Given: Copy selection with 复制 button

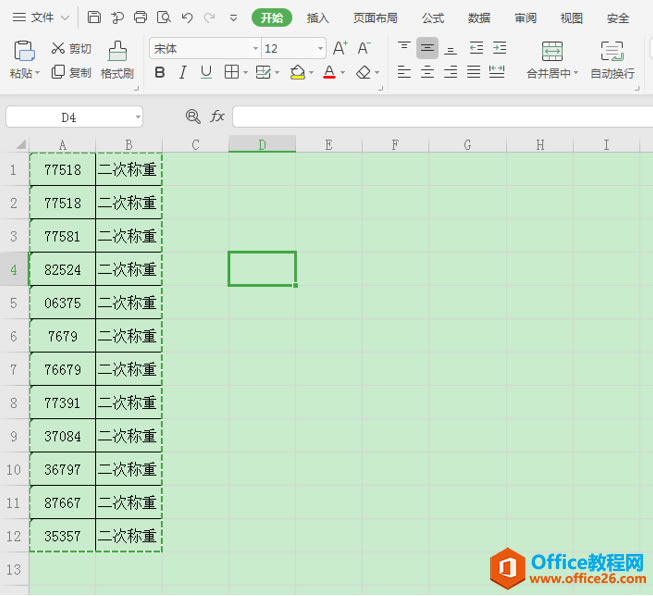Looking at the screenshot, I should pyautogui.click(x=71, y=72).
